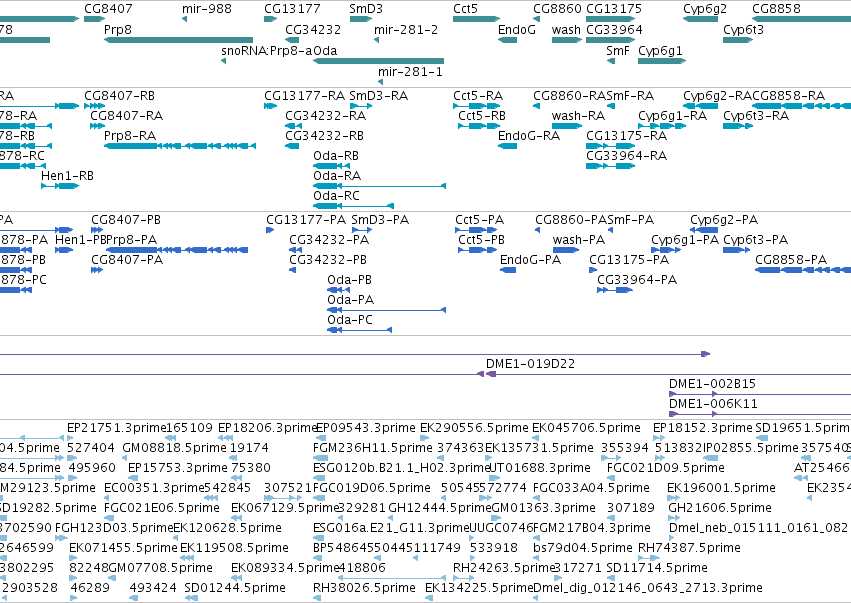
Task: Select EST FGM236H11.5prime
Action: tap(373, 448)
